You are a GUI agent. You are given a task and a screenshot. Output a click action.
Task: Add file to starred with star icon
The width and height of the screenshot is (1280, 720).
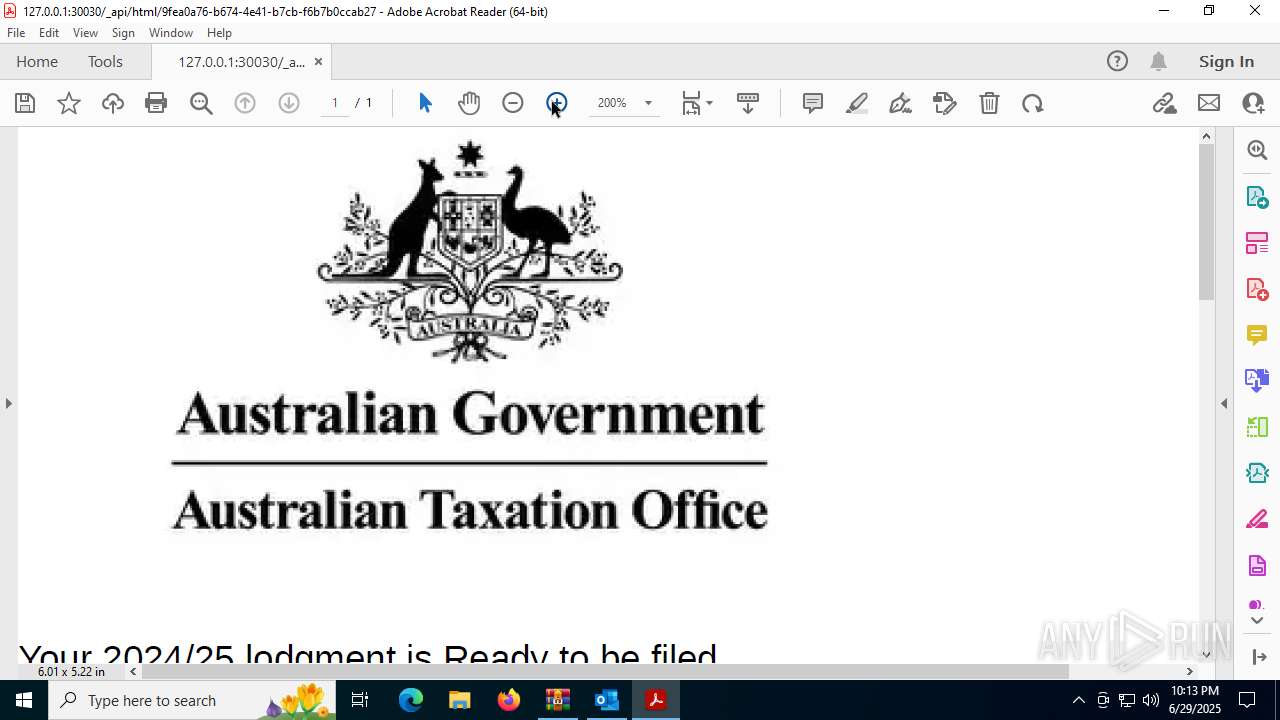[x=69, y=103]
